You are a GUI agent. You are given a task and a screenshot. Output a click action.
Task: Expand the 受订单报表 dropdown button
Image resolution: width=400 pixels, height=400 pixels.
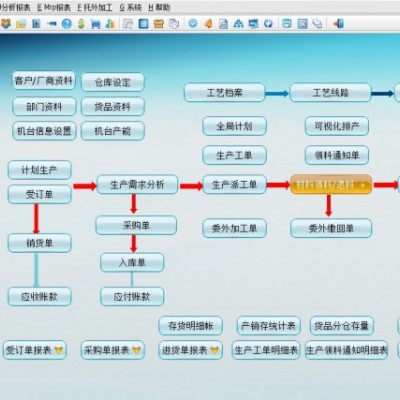pyautogui.click(x=59, y=350)
